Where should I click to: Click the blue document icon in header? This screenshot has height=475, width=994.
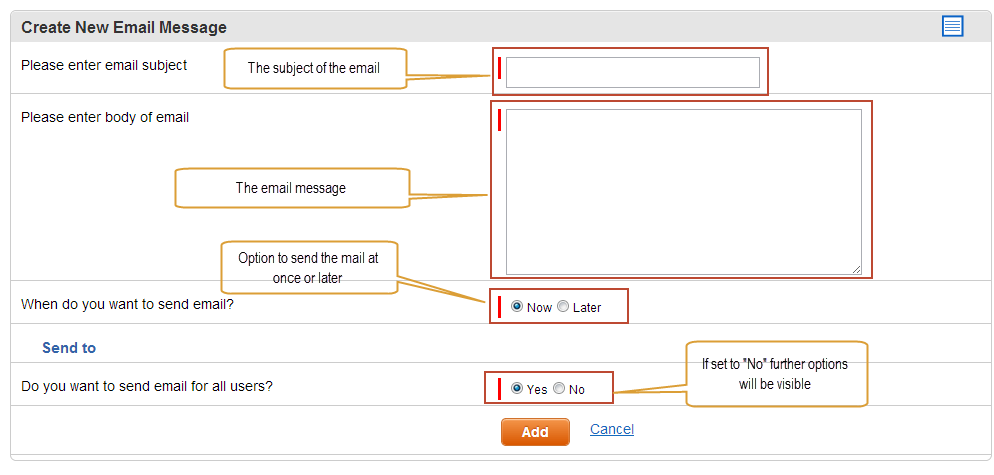coord(952,26)
